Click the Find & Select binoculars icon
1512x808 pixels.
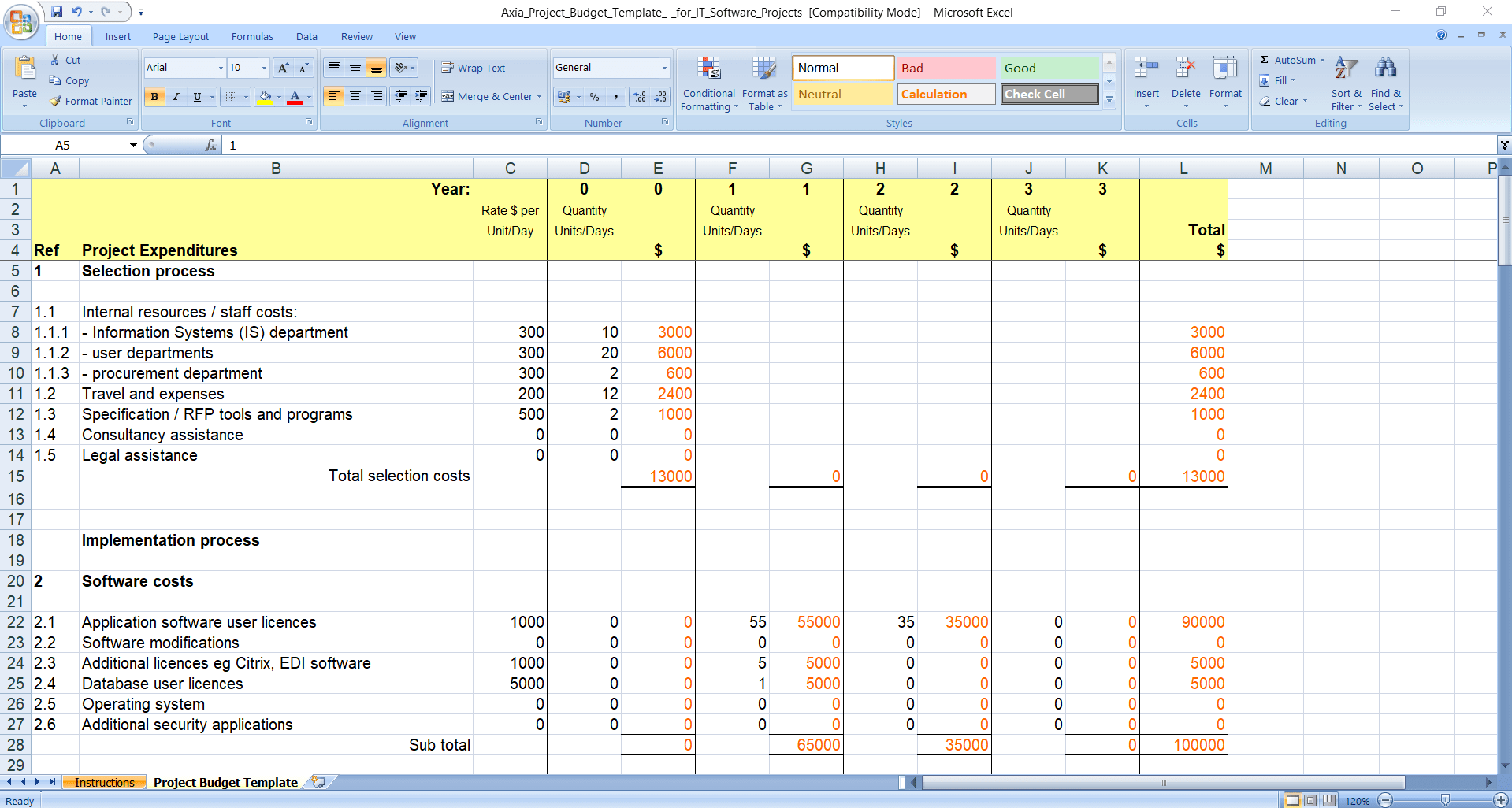coord(1384,69)
